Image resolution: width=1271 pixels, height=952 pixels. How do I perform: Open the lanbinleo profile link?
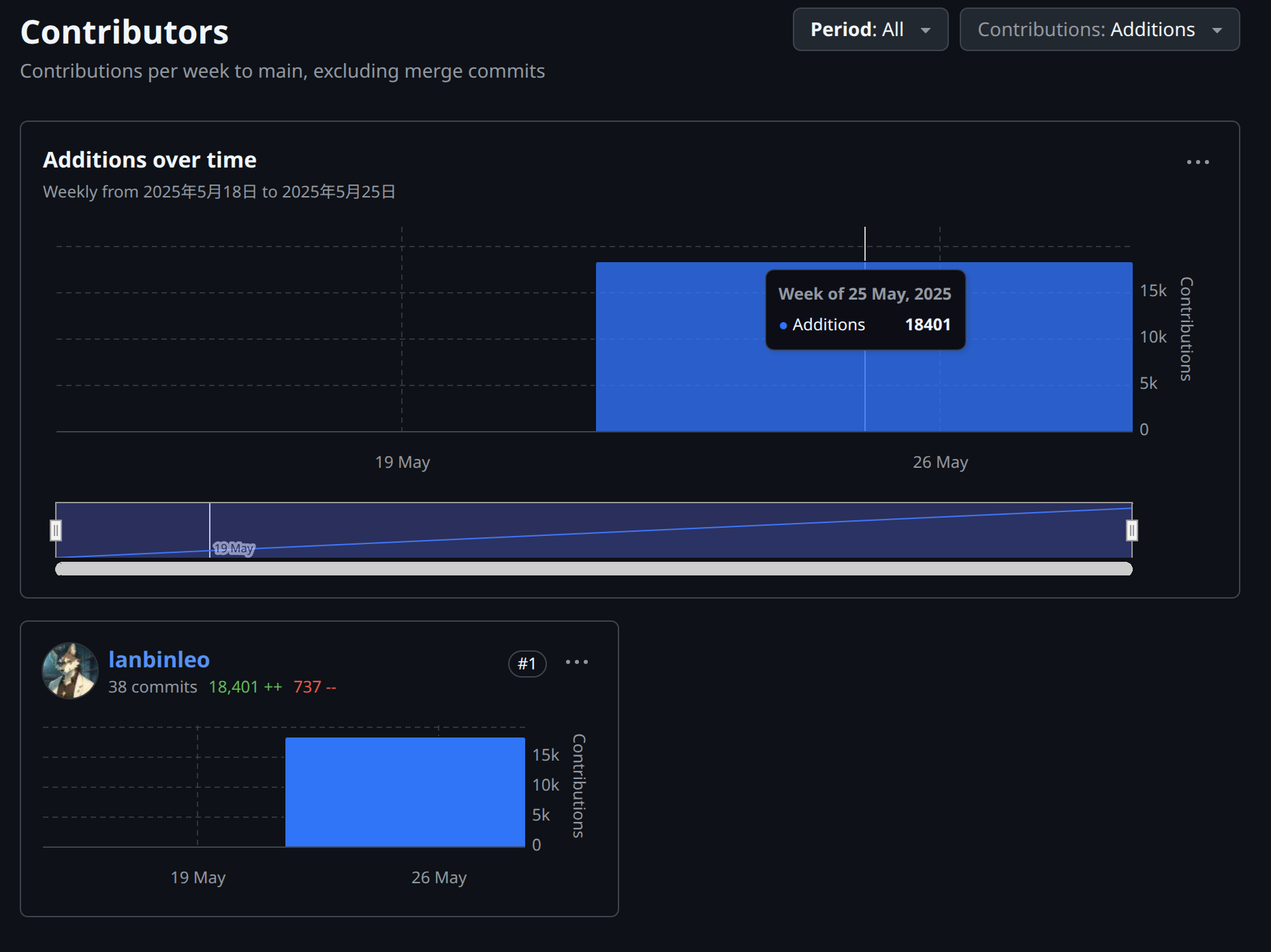pyautogui.click(x=159, y=659)
